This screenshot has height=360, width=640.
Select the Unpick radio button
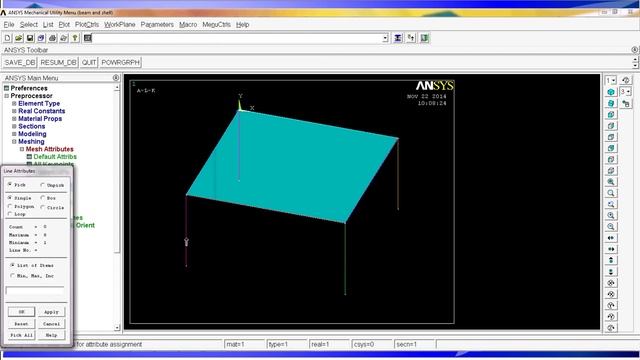[x=42, y=185]
